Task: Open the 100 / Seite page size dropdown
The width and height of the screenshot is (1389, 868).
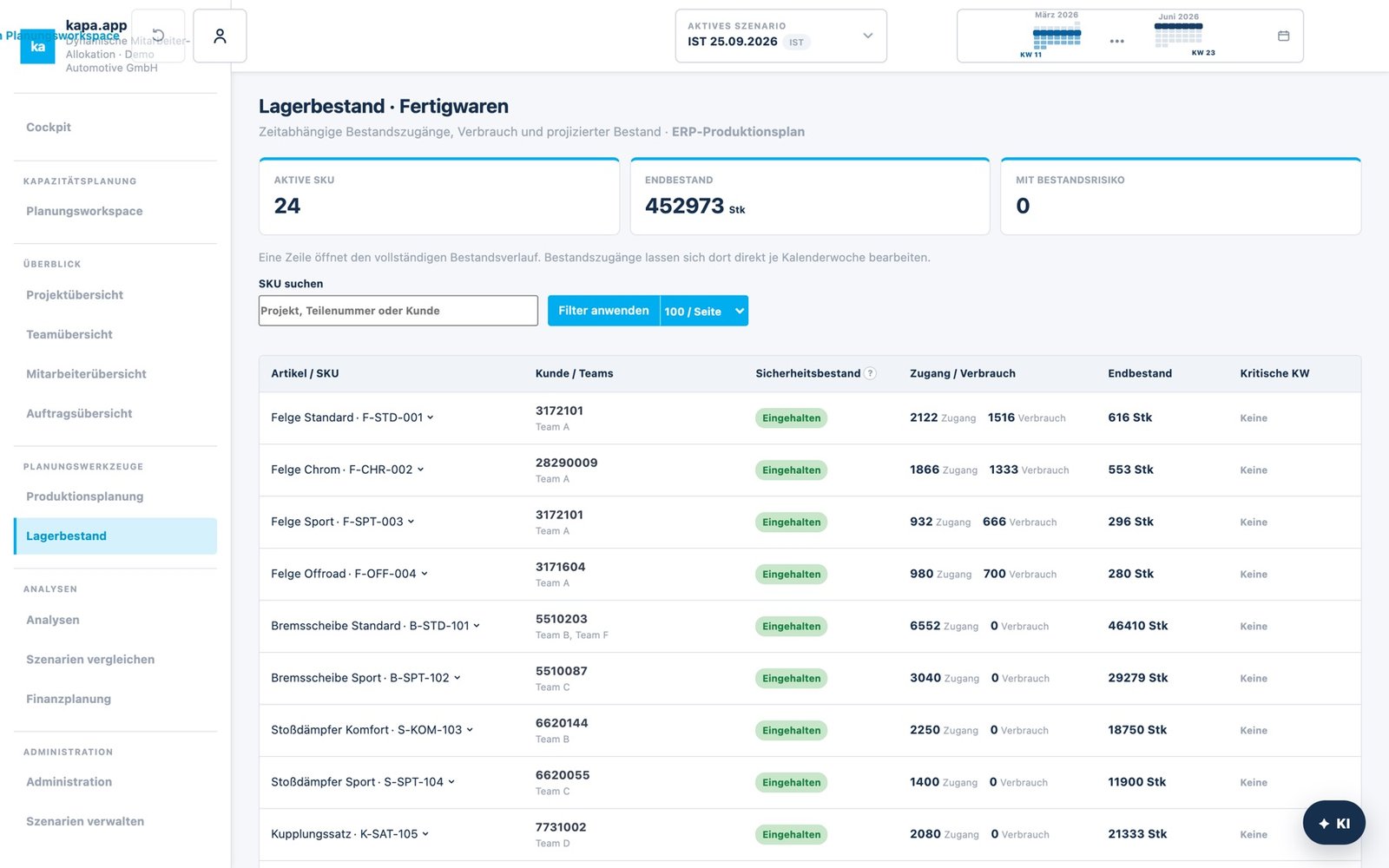Action: (704, 311)
